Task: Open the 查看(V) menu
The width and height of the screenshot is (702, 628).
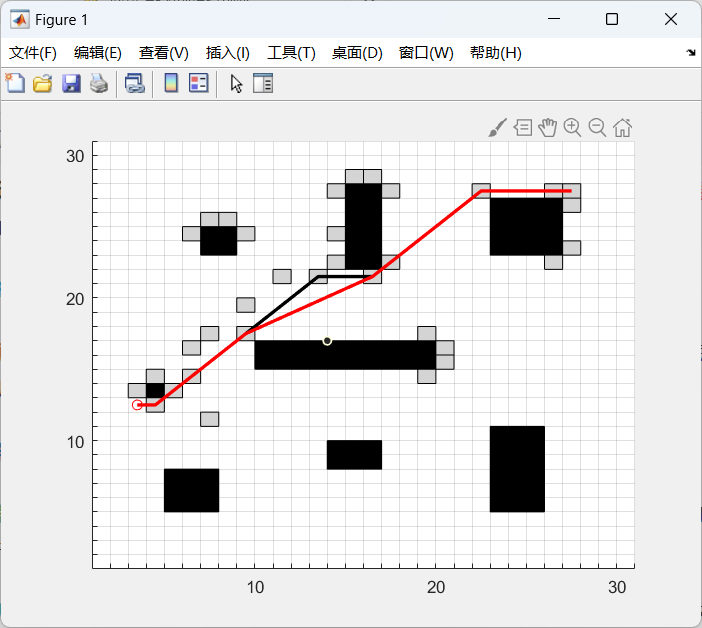Action: [x=163, y=53]
